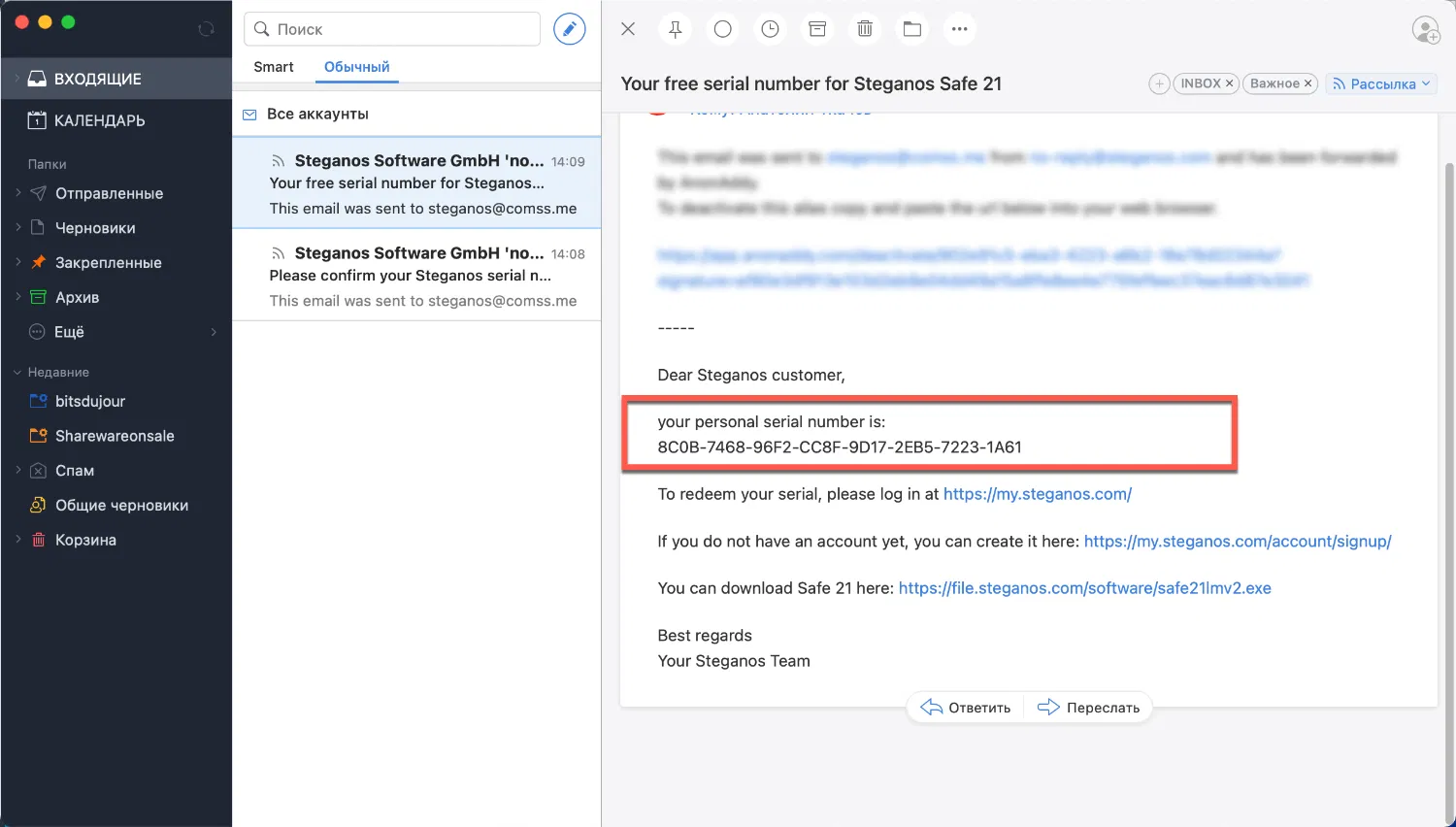Click the email subject heading Steganos Safe 21
Viewport: 1456px width, 827px height.
click(811, 83)
